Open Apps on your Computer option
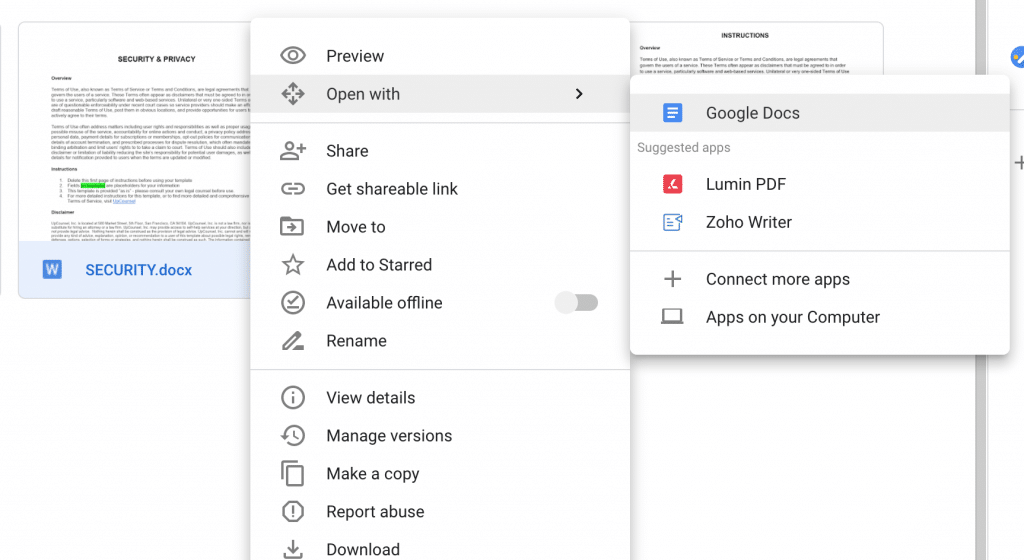The height and width of the screenshot is (560, 1024). click(792, 317)
